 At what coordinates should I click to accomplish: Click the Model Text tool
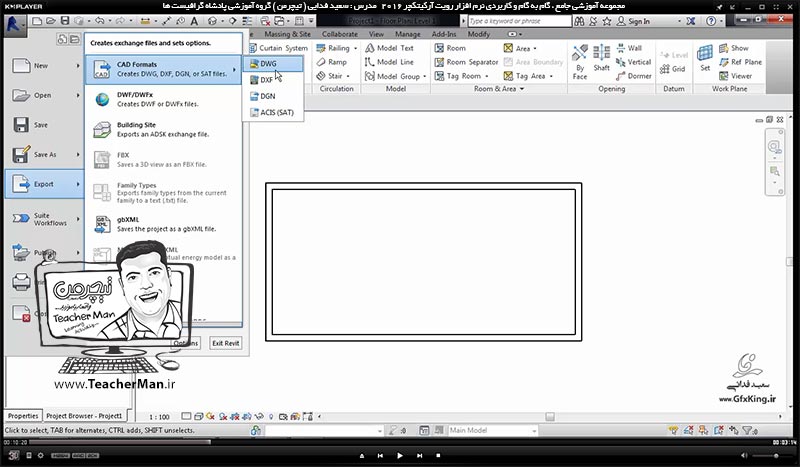[x=389, y=48]
